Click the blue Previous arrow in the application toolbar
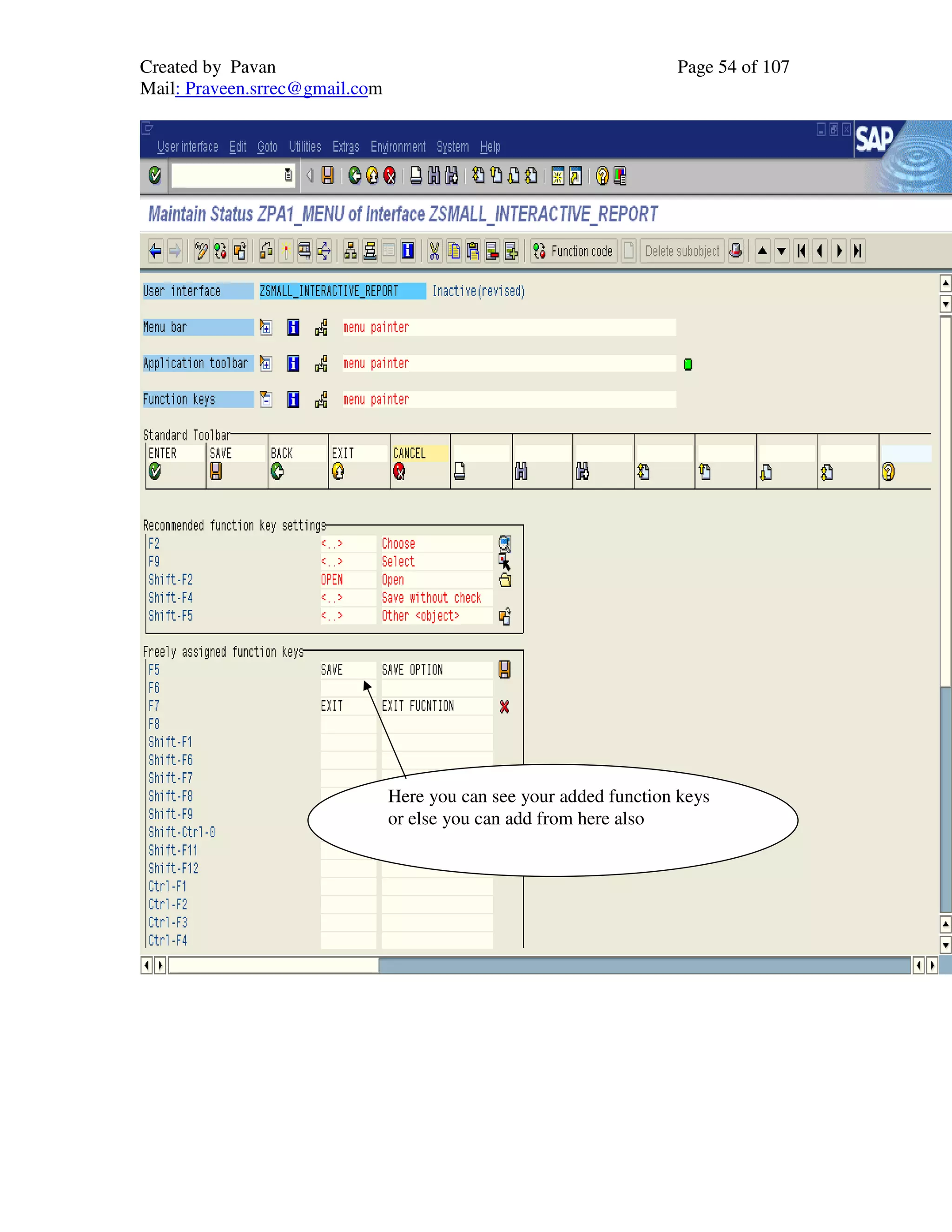 pyautogui.click(x=156, y=251)
